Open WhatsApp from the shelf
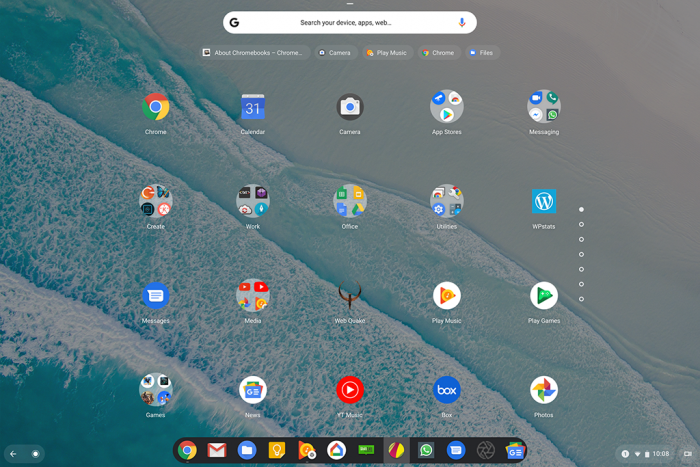 click(x=426, y=450)
